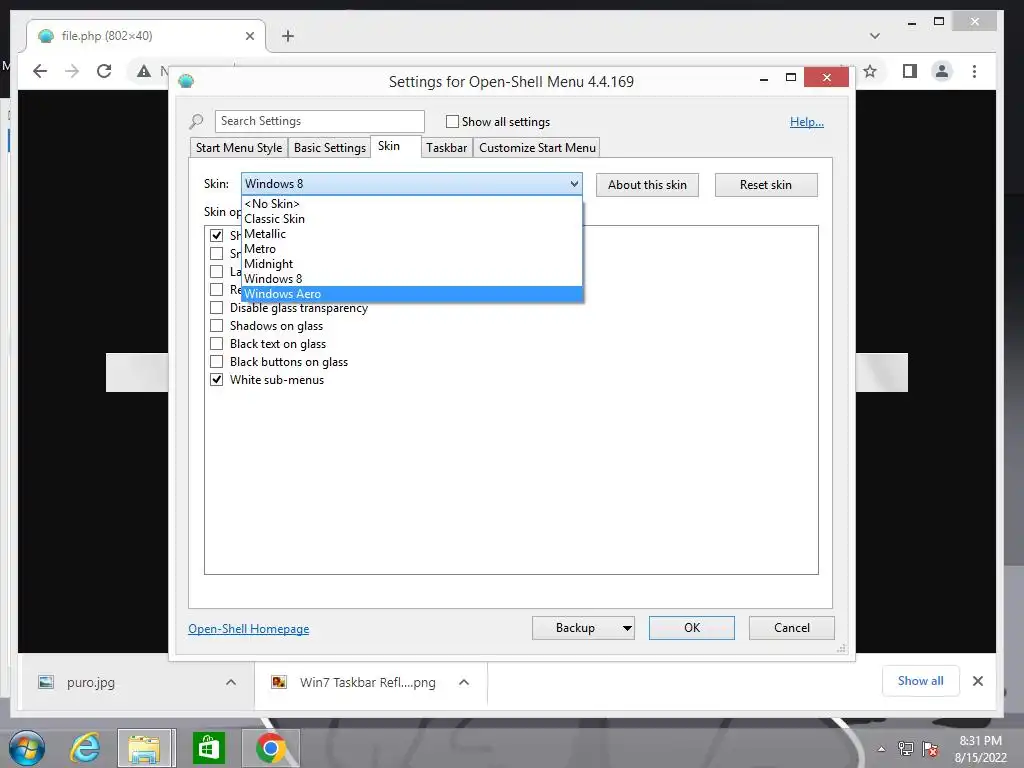Select the Skin tab
Screen dimensions: 1024x768
coord(396,146)
